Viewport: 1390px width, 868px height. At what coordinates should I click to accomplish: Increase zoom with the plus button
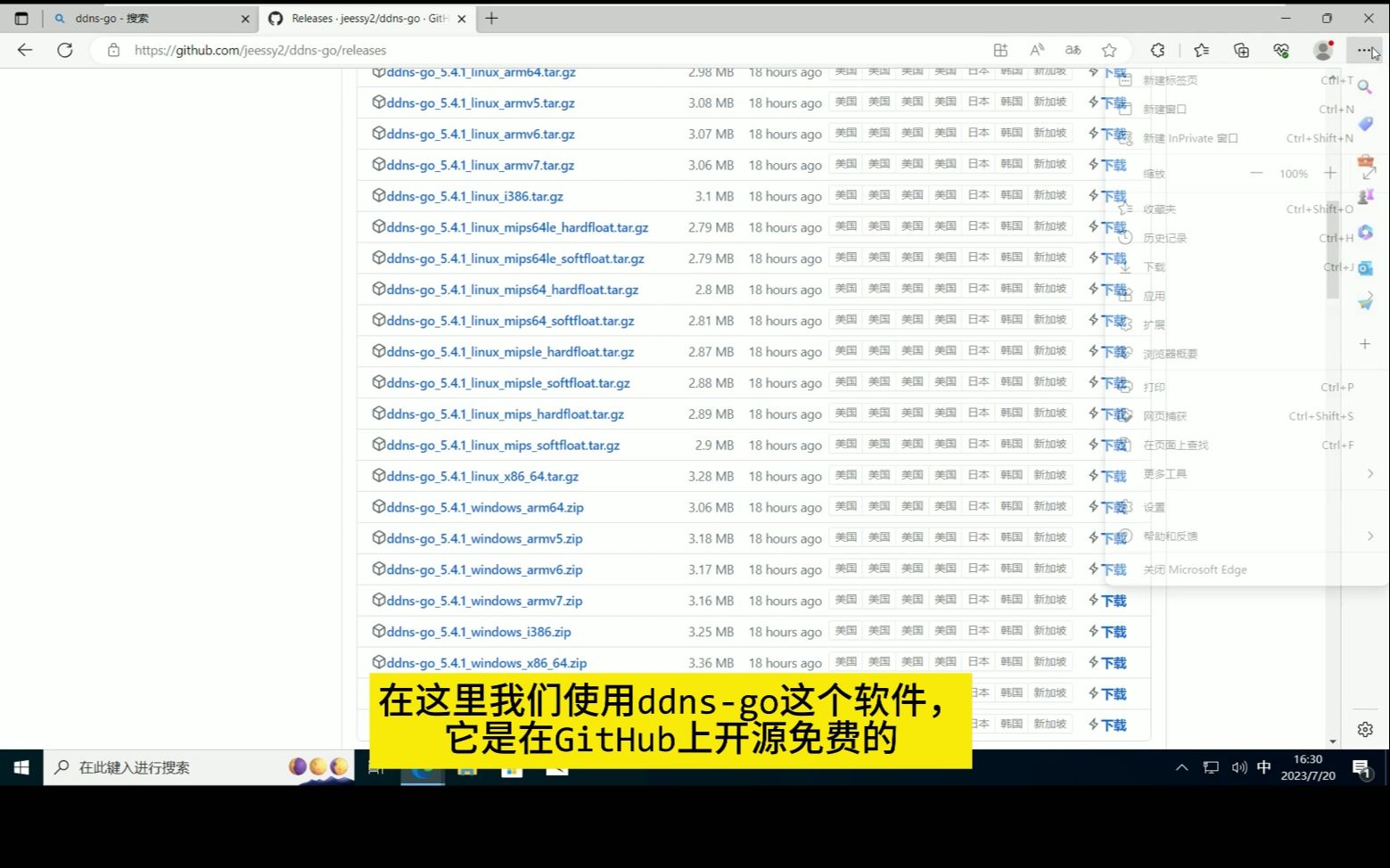coord(1330,173)
